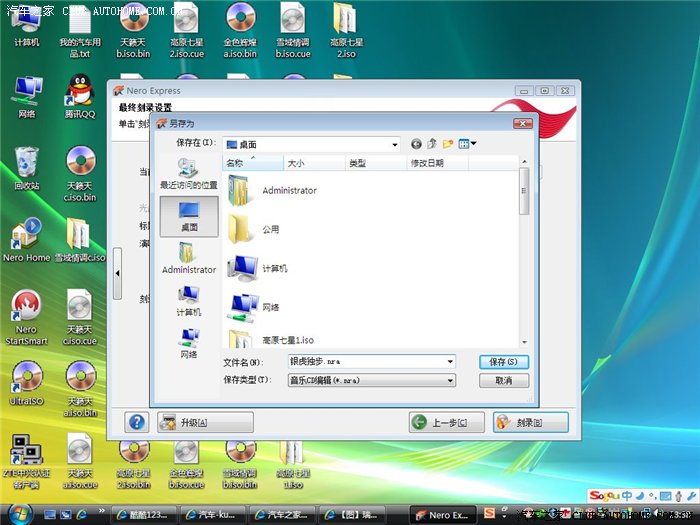Select 高原七星2.iso folder on desktop
This screenshot has height=525, width=700.
[346, 31]
